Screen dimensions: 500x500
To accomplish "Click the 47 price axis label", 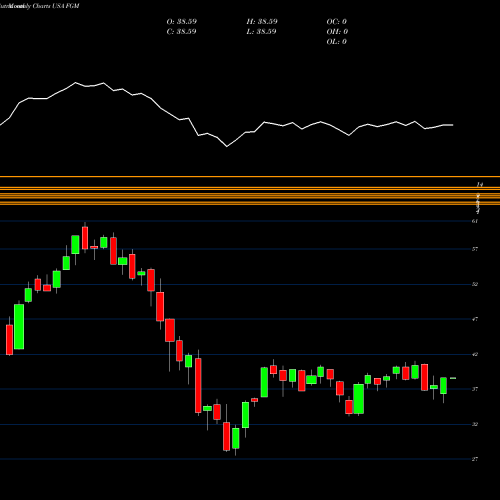I will pos(475,319).
